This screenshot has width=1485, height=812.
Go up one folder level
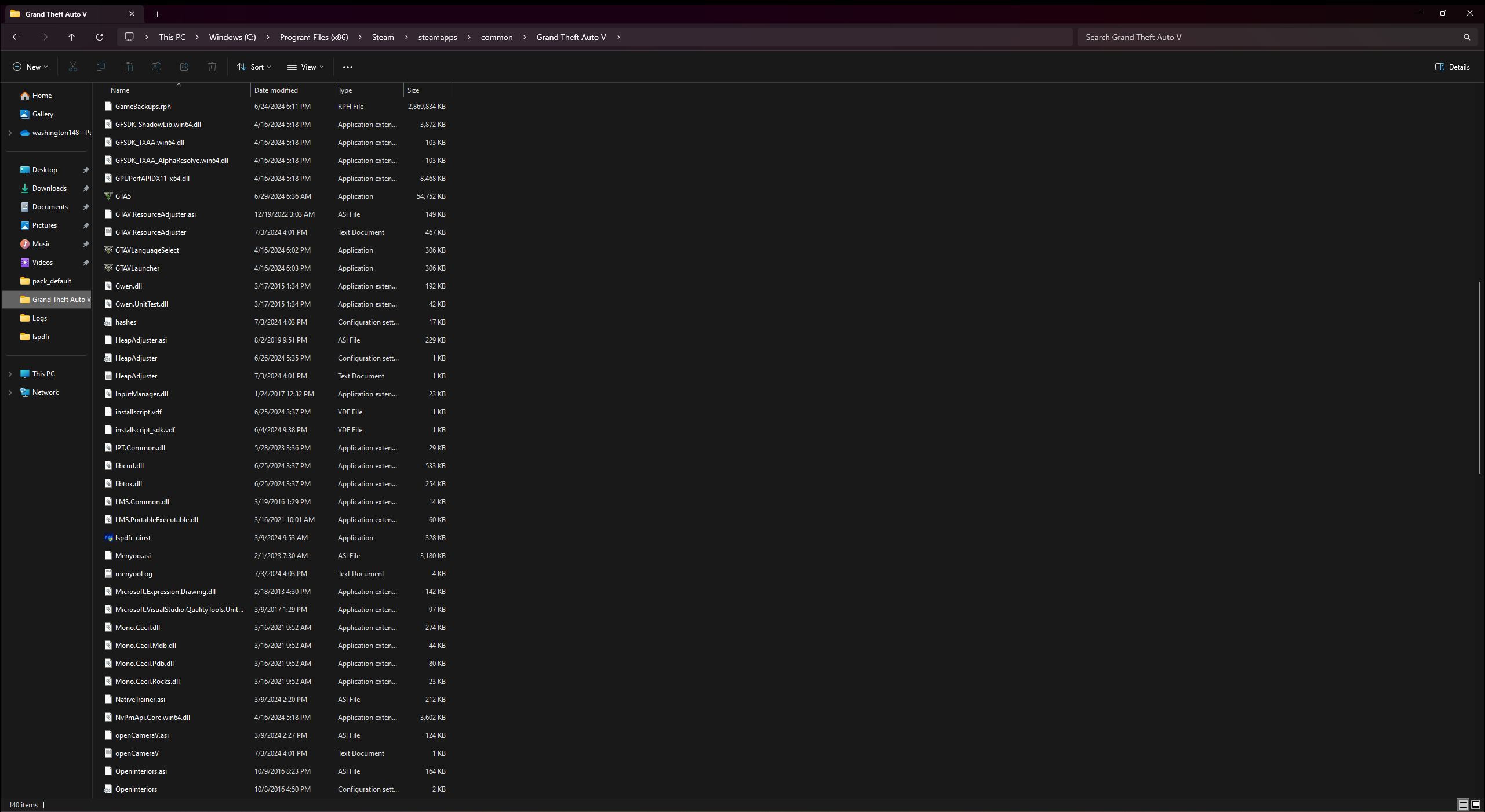point(72,37)
